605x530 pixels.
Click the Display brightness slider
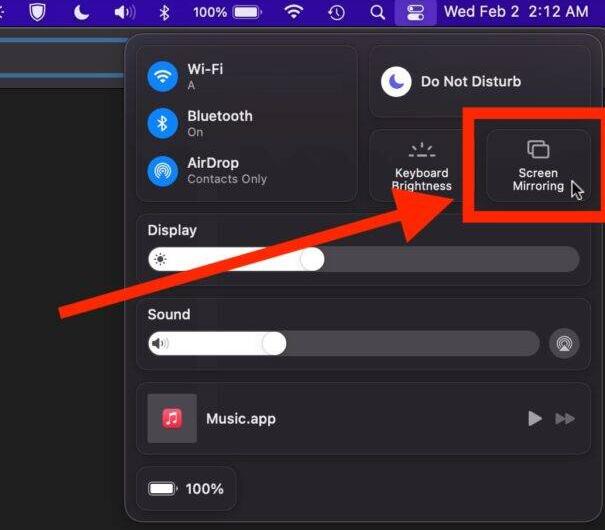363,260
